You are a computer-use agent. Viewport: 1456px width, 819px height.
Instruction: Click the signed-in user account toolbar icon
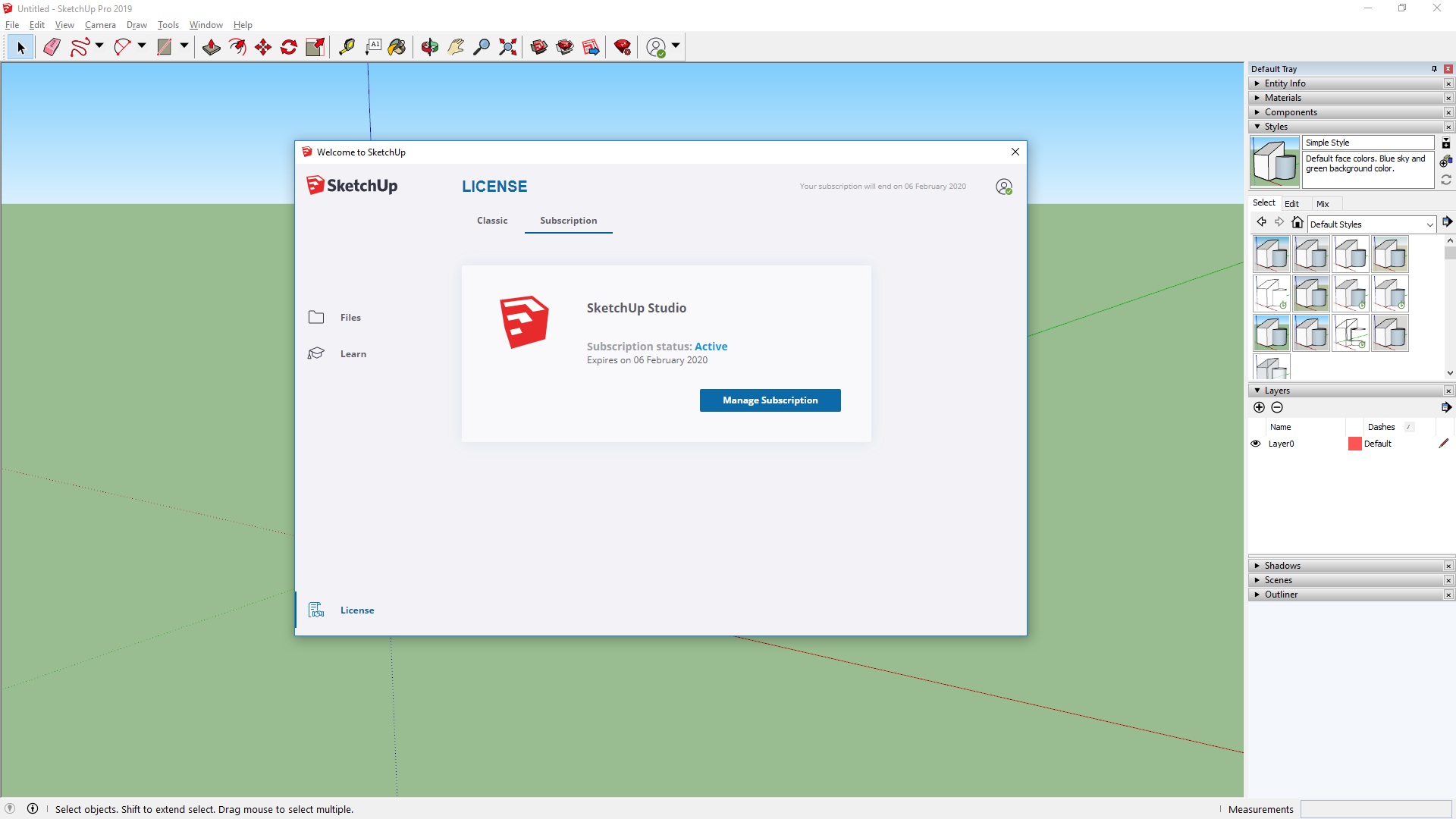(x=656, y=47)
